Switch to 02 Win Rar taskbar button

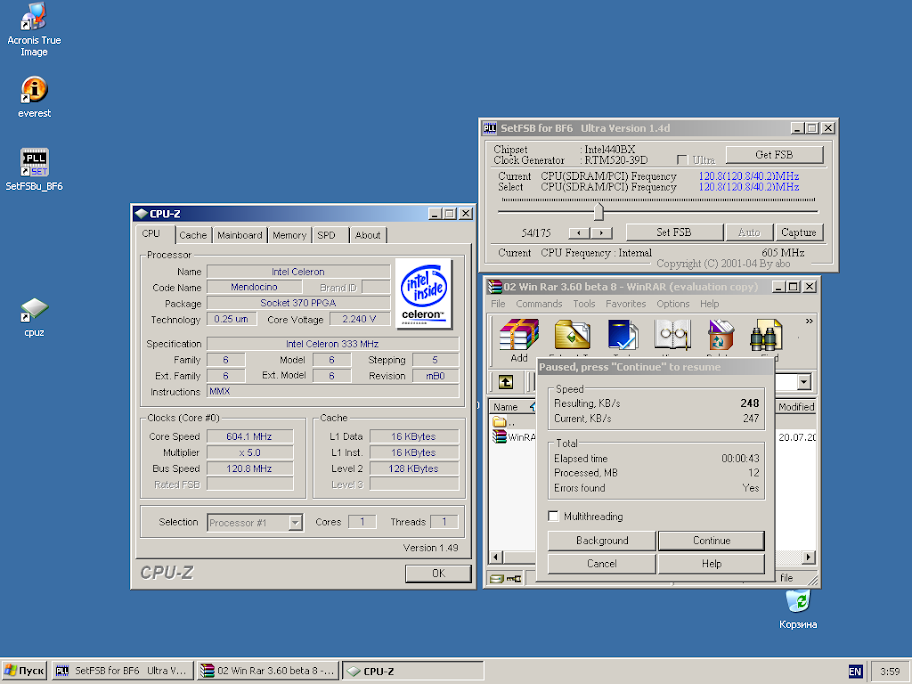click(268, 671)
